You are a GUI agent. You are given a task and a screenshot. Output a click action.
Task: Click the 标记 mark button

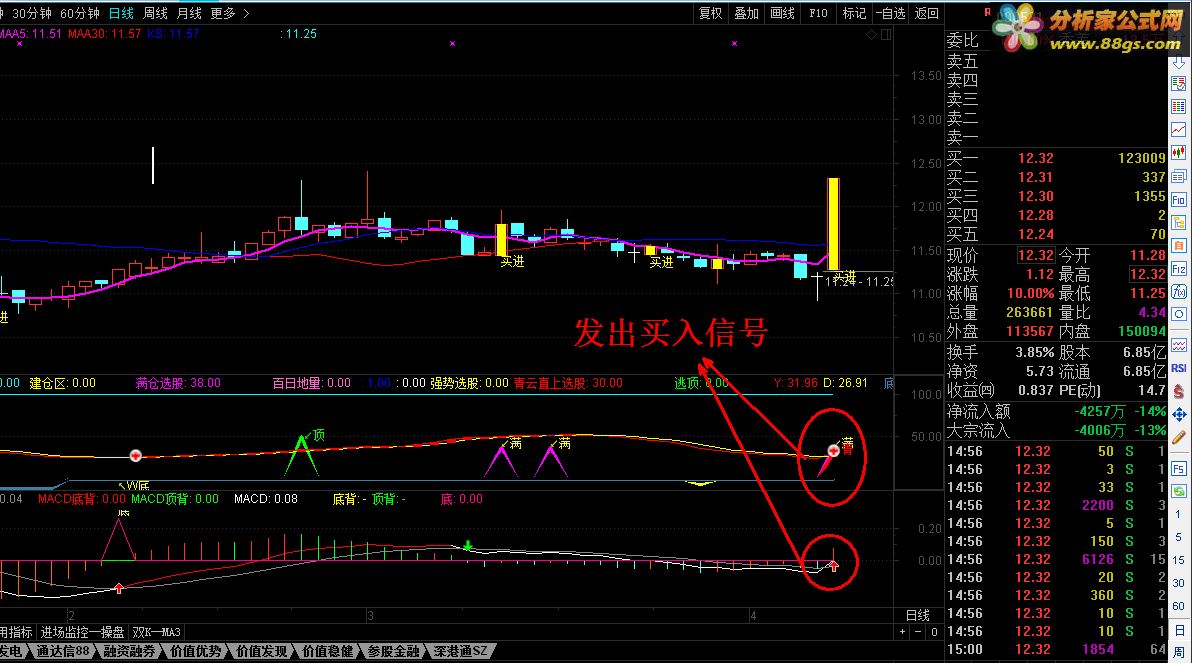854,14
